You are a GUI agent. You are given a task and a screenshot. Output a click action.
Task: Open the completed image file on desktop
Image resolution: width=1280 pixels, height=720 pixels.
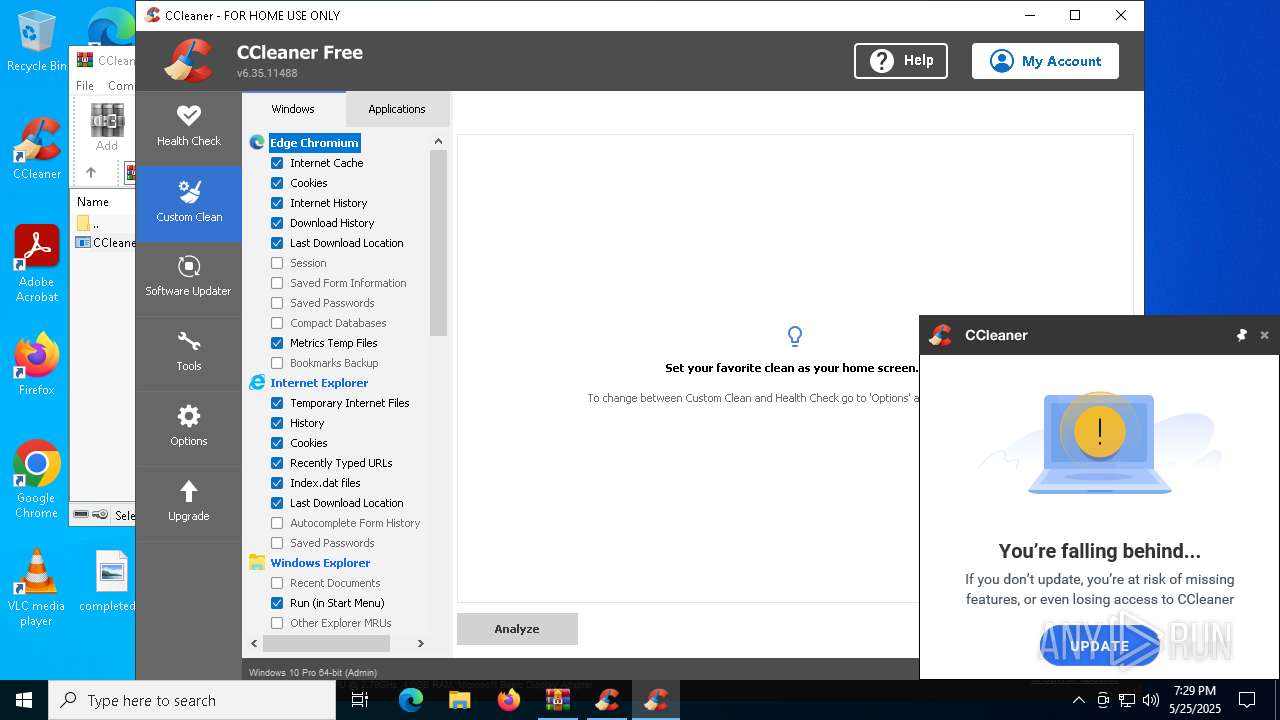(107, 582)
